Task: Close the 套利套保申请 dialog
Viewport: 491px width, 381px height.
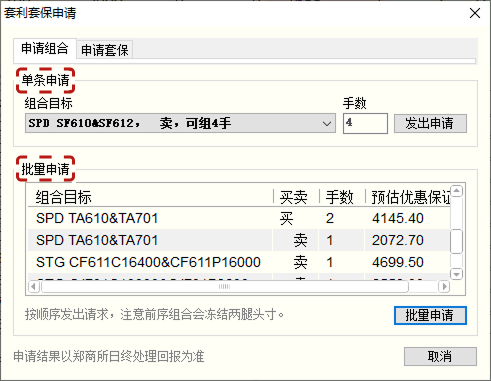Action: [475, 13]
